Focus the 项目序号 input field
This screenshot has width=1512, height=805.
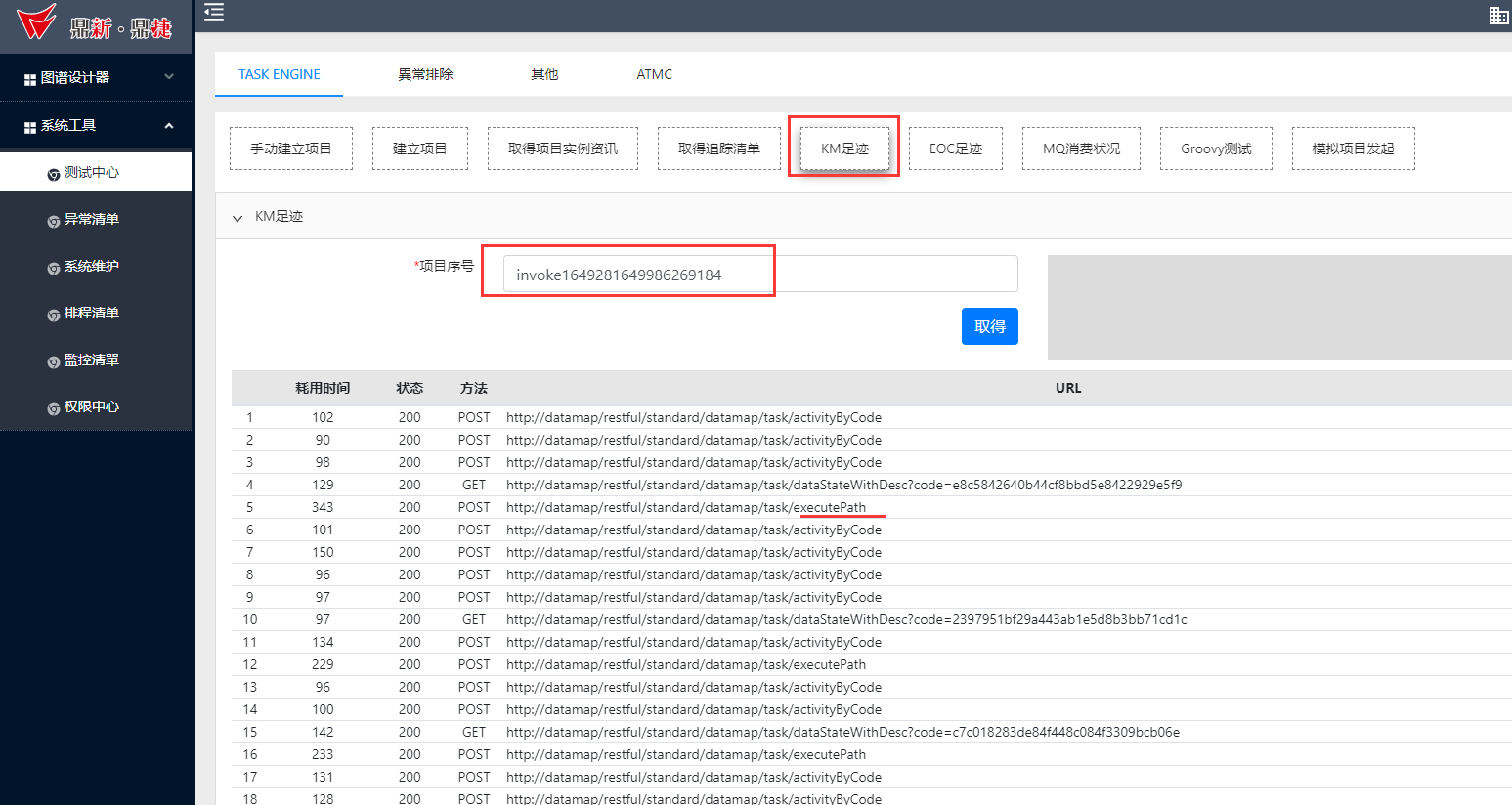pyautogui.click(x=760, y=274)
